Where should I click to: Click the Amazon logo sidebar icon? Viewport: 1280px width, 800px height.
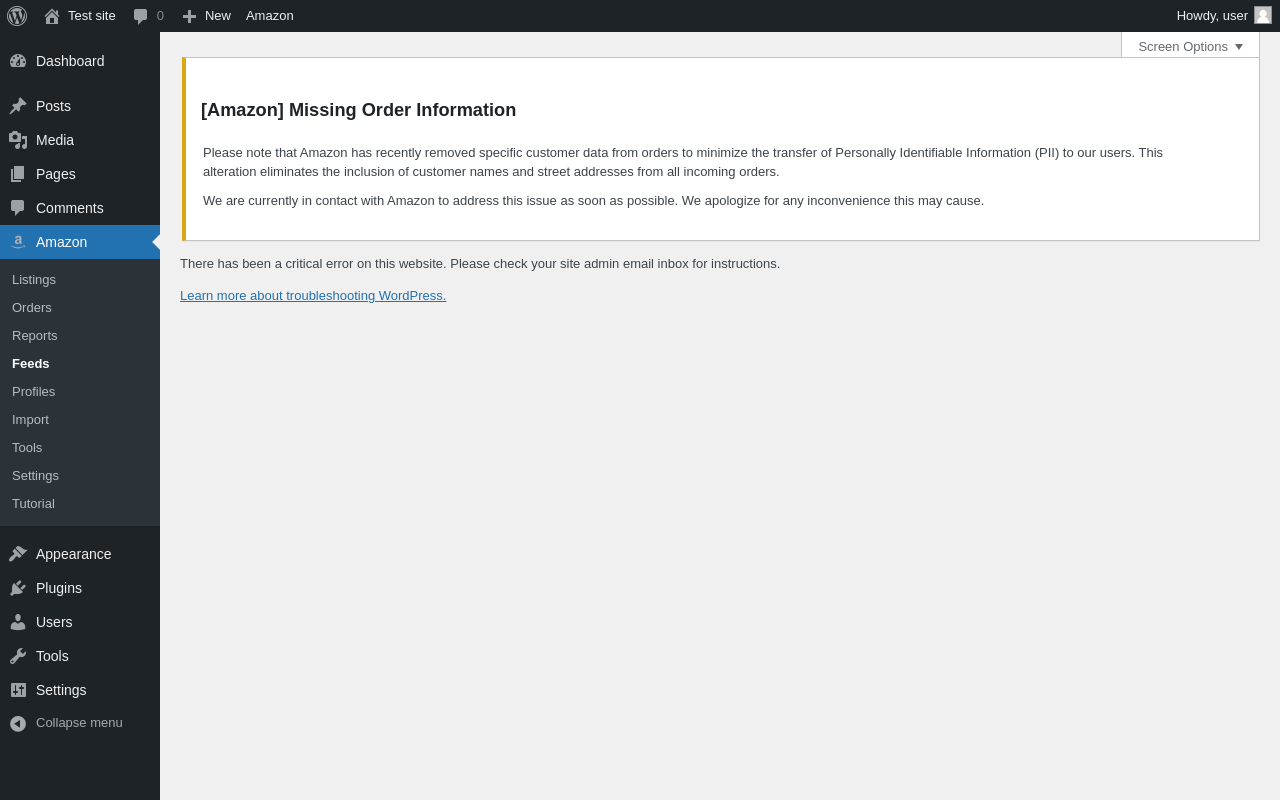tap(18, 242)
